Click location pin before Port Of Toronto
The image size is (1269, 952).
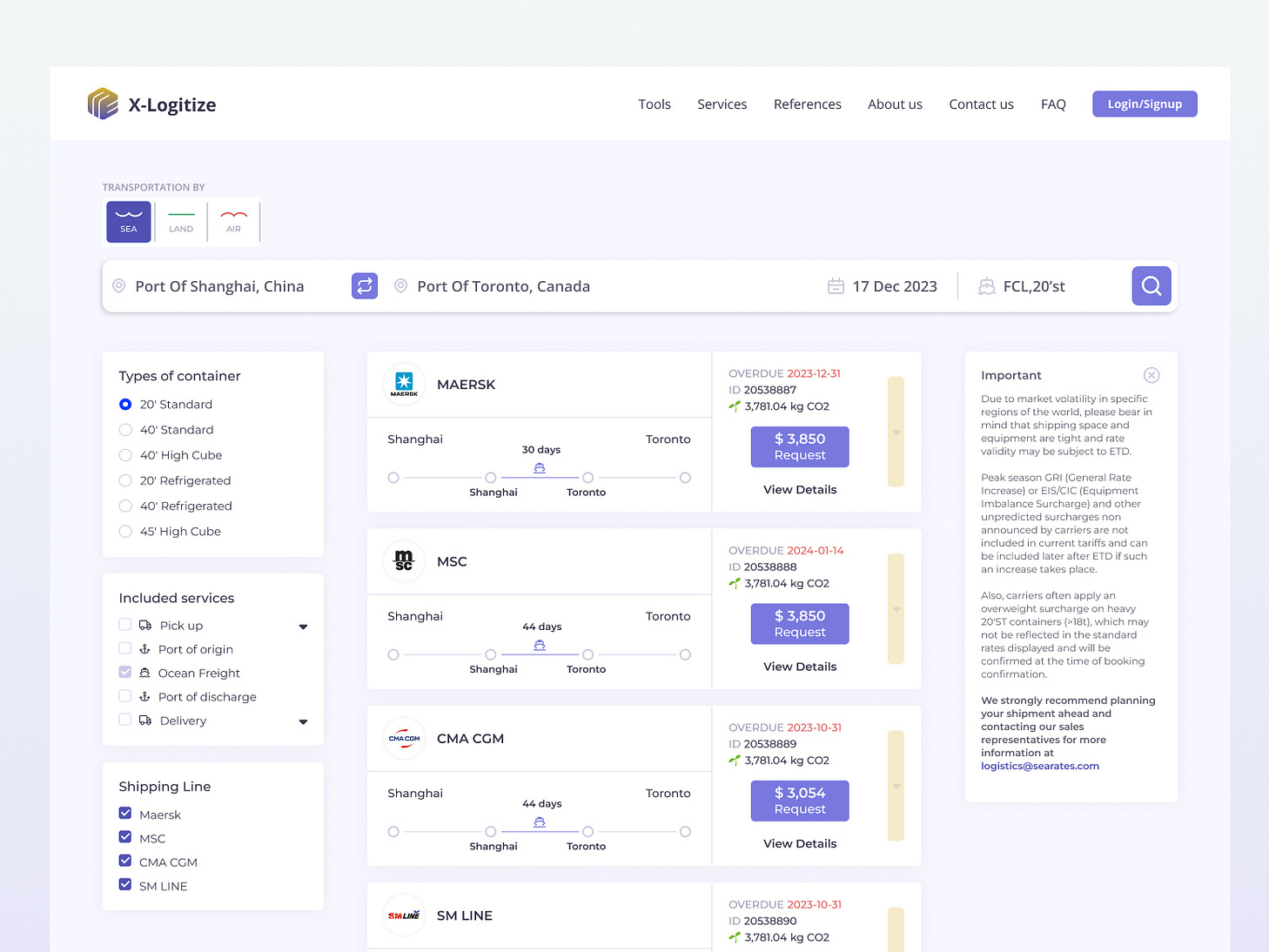[400, 285]
